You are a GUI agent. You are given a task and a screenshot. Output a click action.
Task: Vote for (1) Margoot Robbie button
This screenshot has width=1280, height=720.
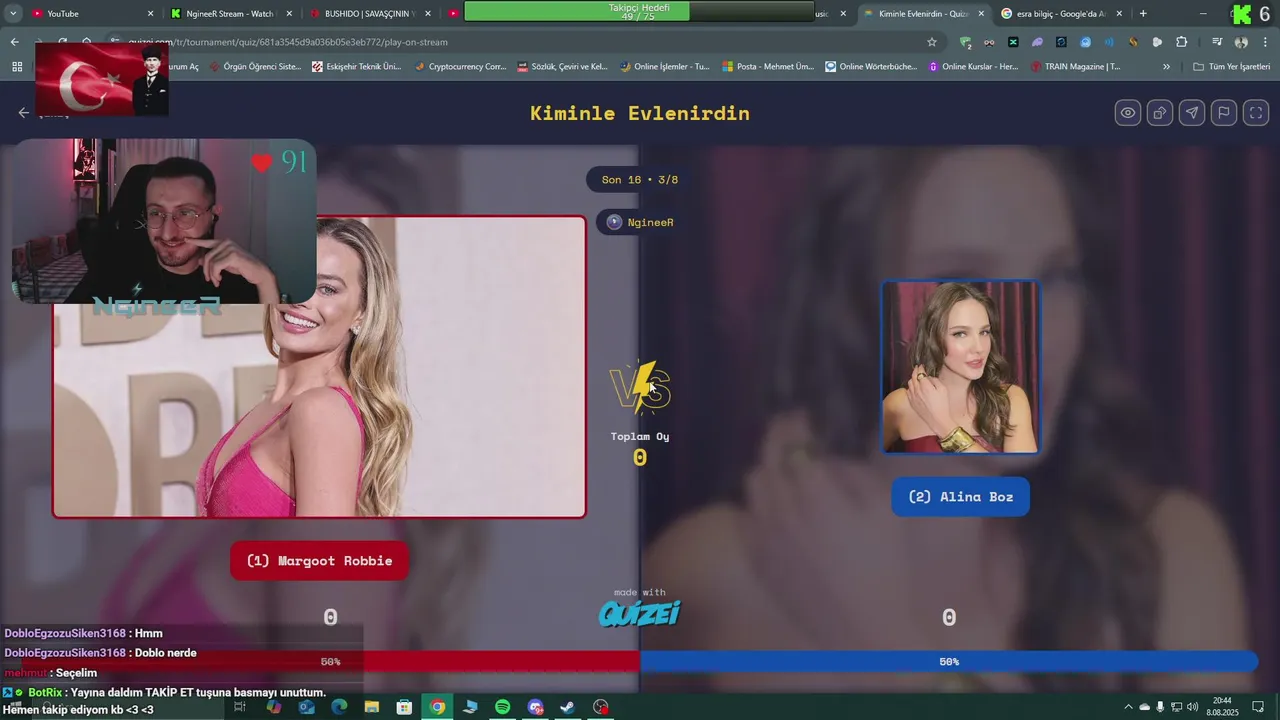click(x=319, y=561)
